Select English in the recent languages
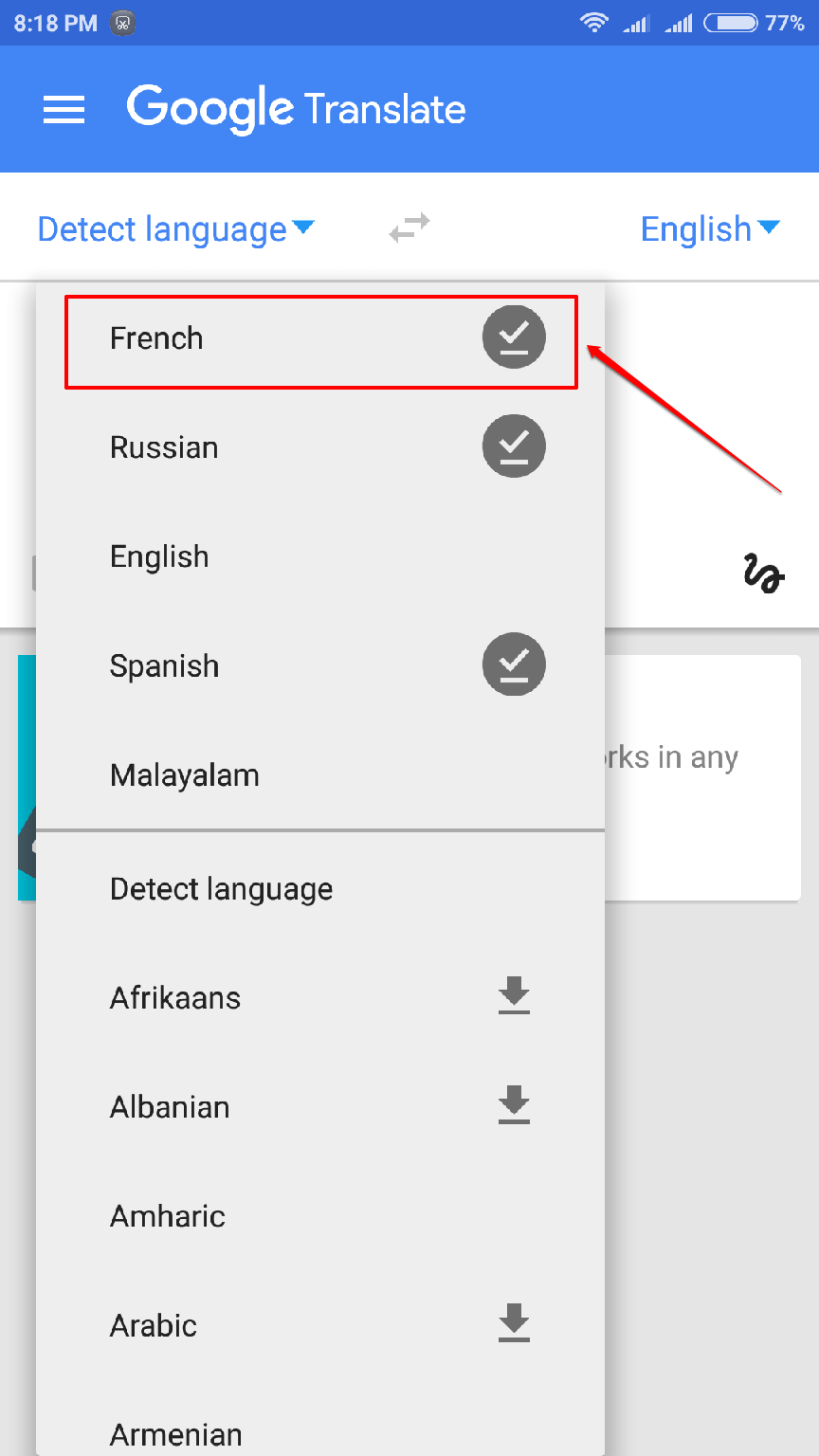The height and width of the screenshot is (1456, 819). (320, 556)
